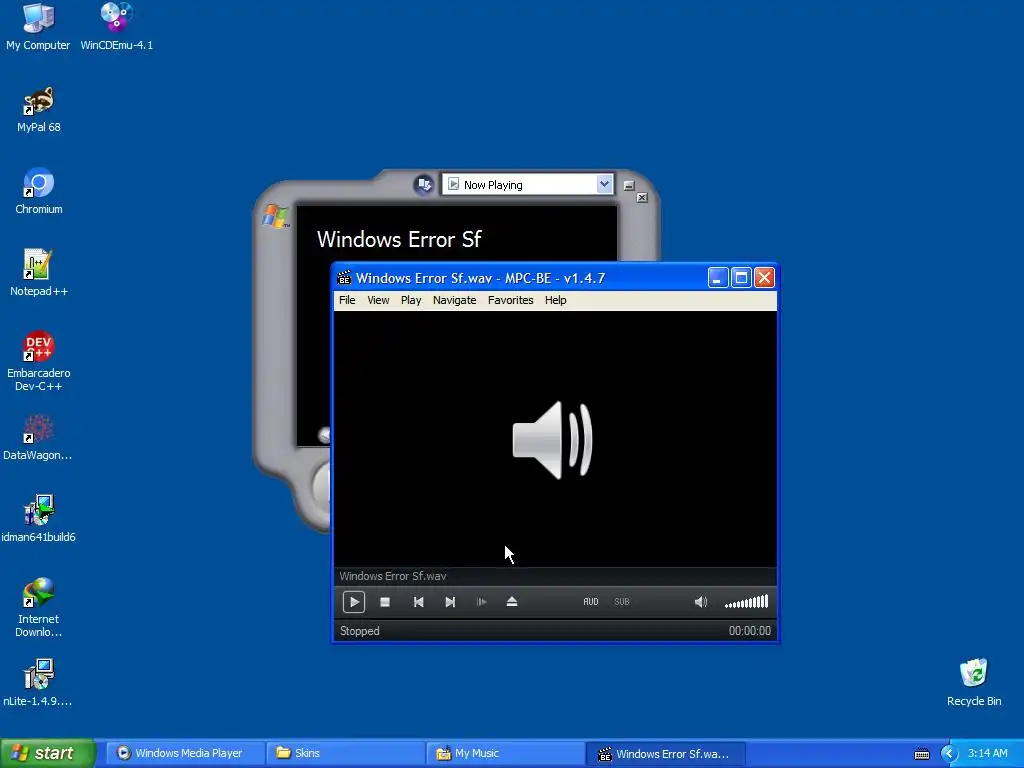The width and height of the screenshot is (1024, 768).
Task: Select the Chromium desktop shortcut
Action: pyautogui.click(x=39, y=191)
